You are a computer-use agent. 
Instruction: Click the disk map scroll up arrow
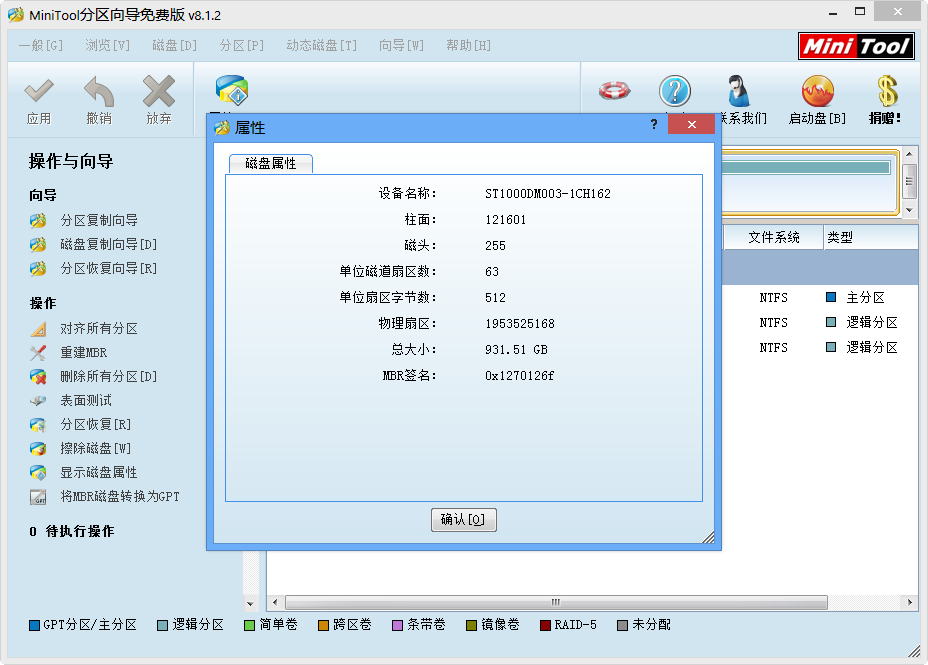(x=910, y=154)
